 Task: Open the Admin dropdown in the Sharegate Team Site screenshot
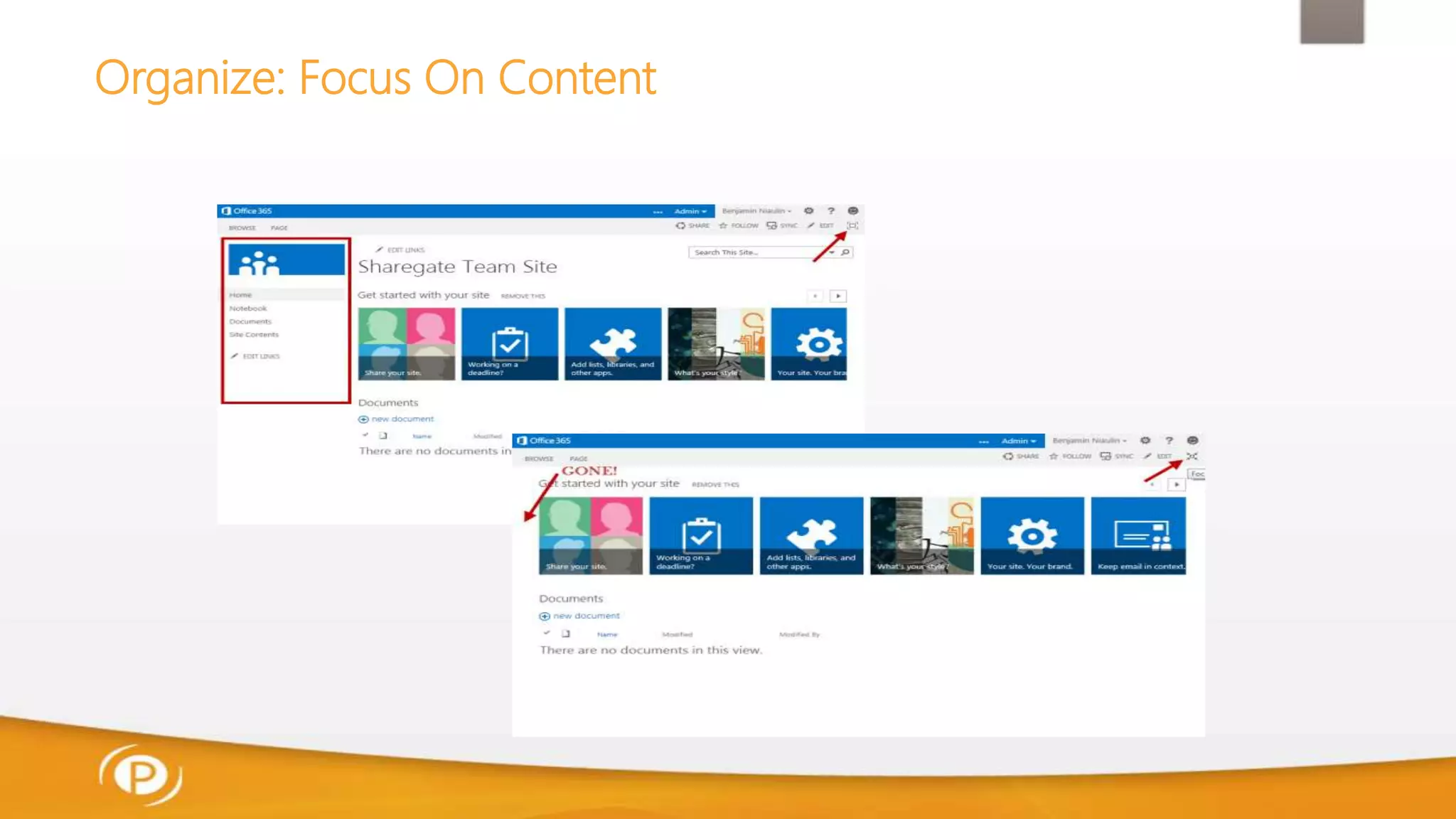pos(690,211)
